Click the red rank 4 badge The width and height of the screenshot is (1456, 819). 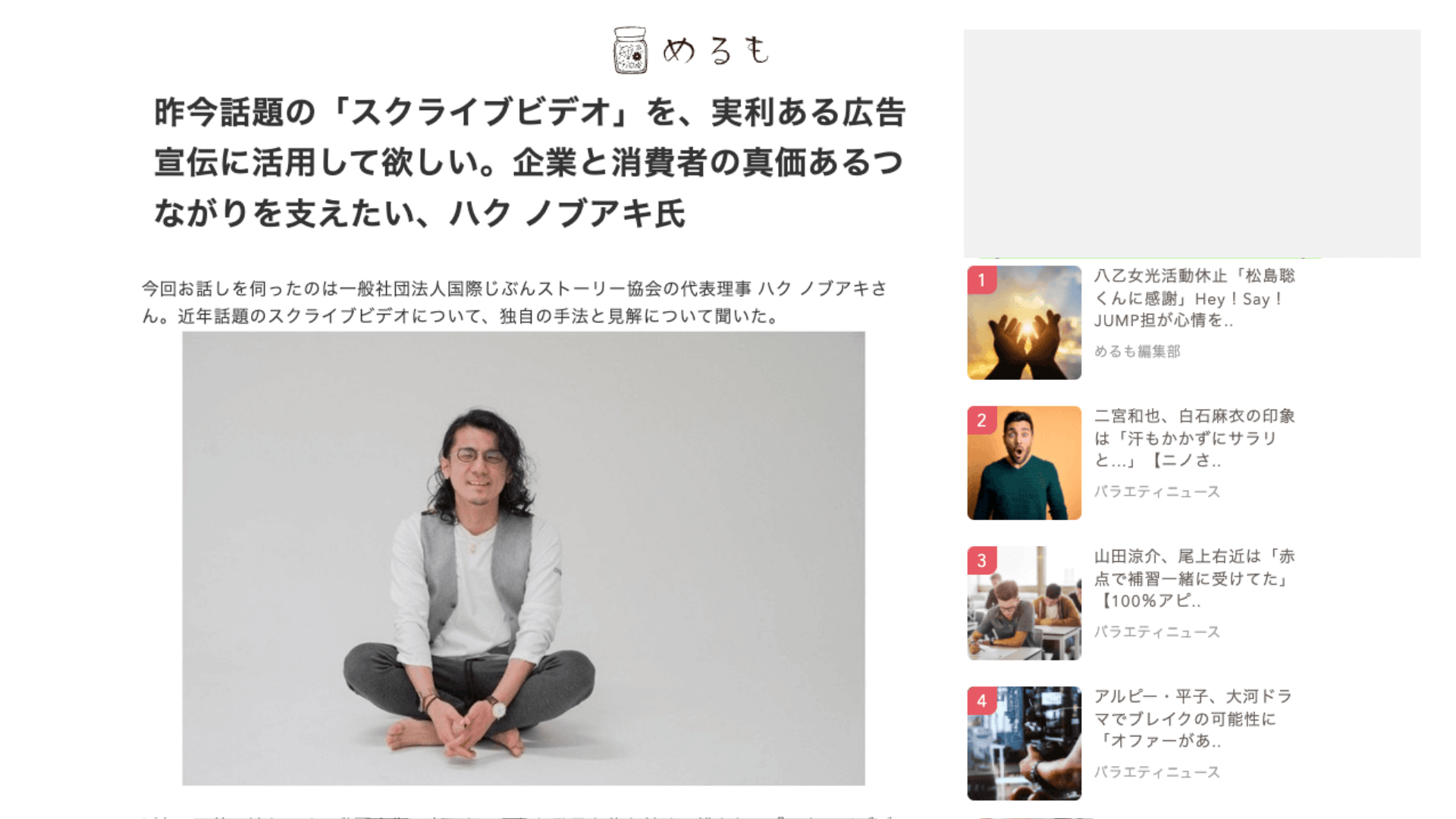[x=981, y=701]
